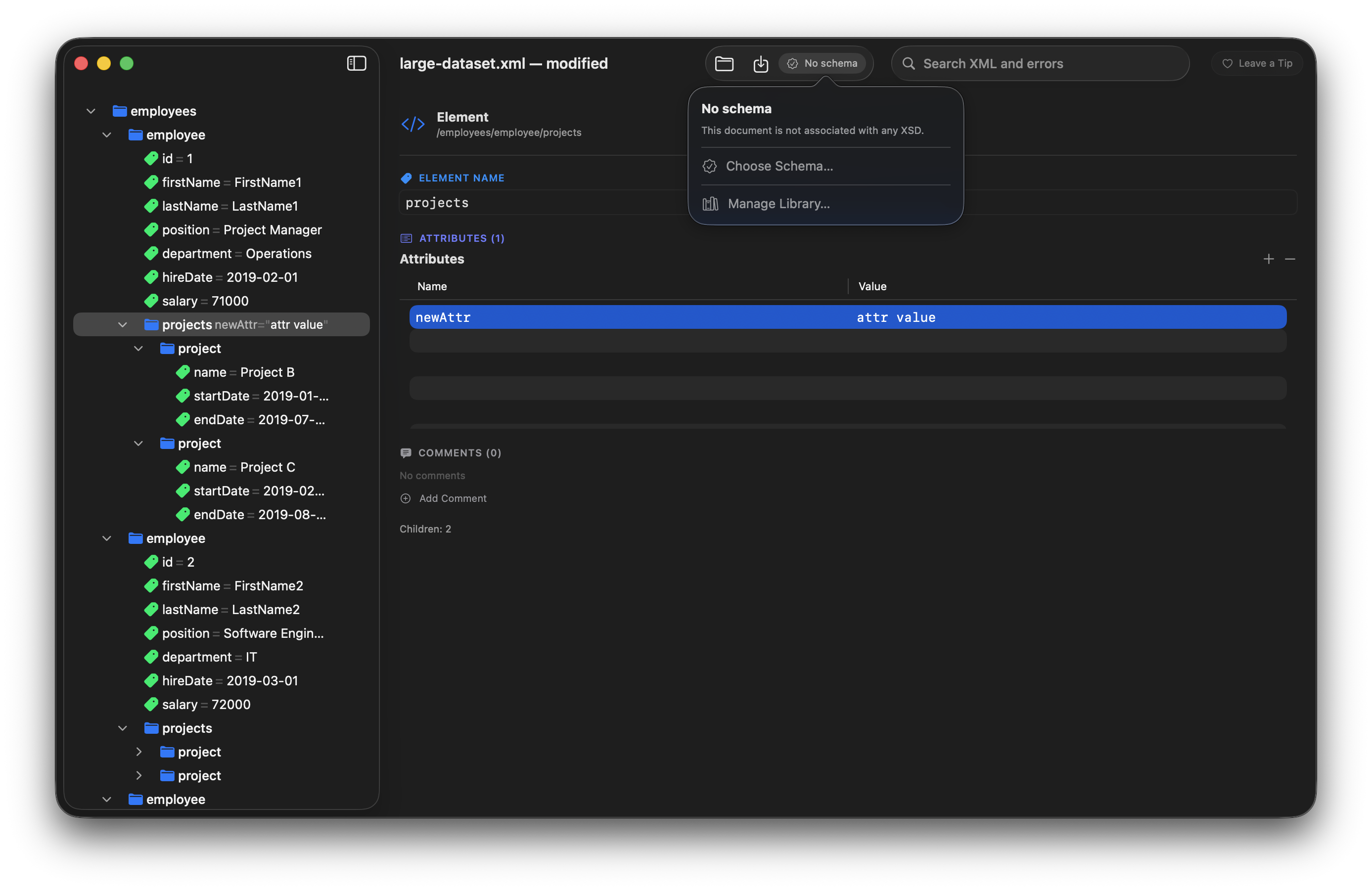Select the lastName = LastName1 row
The image size is (1372, 891).
tap(222, 206)
